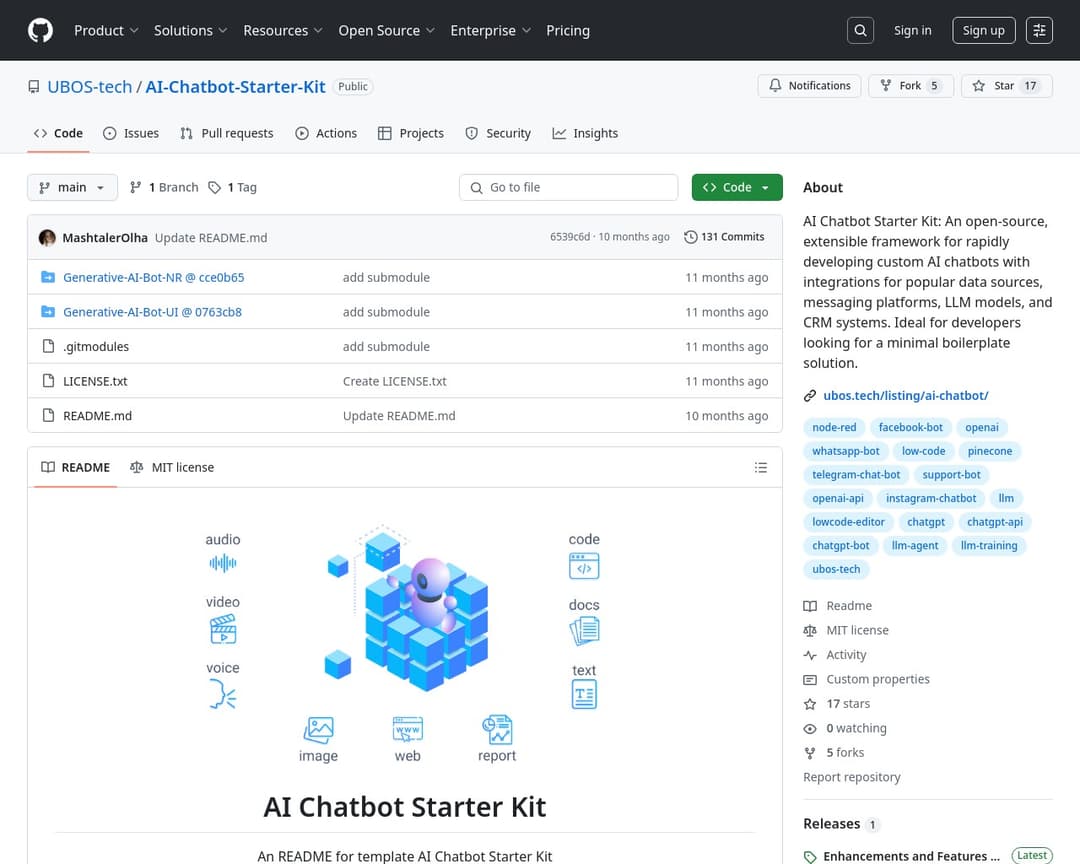Image resolution: width=1080 pixels, height=864 pixels.
Task: Click the Custom properties note icon
Action: (x=810, y=679)
